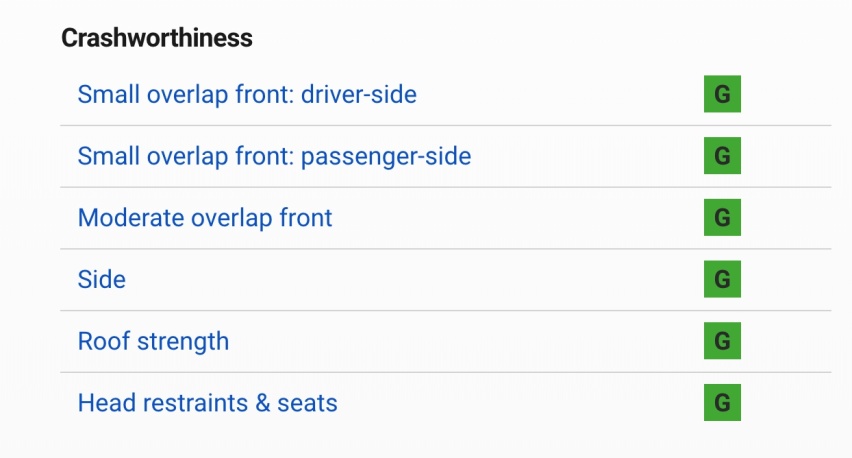The image size is (852, 458).
Task: Click the G badge for driver-side small overlap
Action: [x=722, y=94]
